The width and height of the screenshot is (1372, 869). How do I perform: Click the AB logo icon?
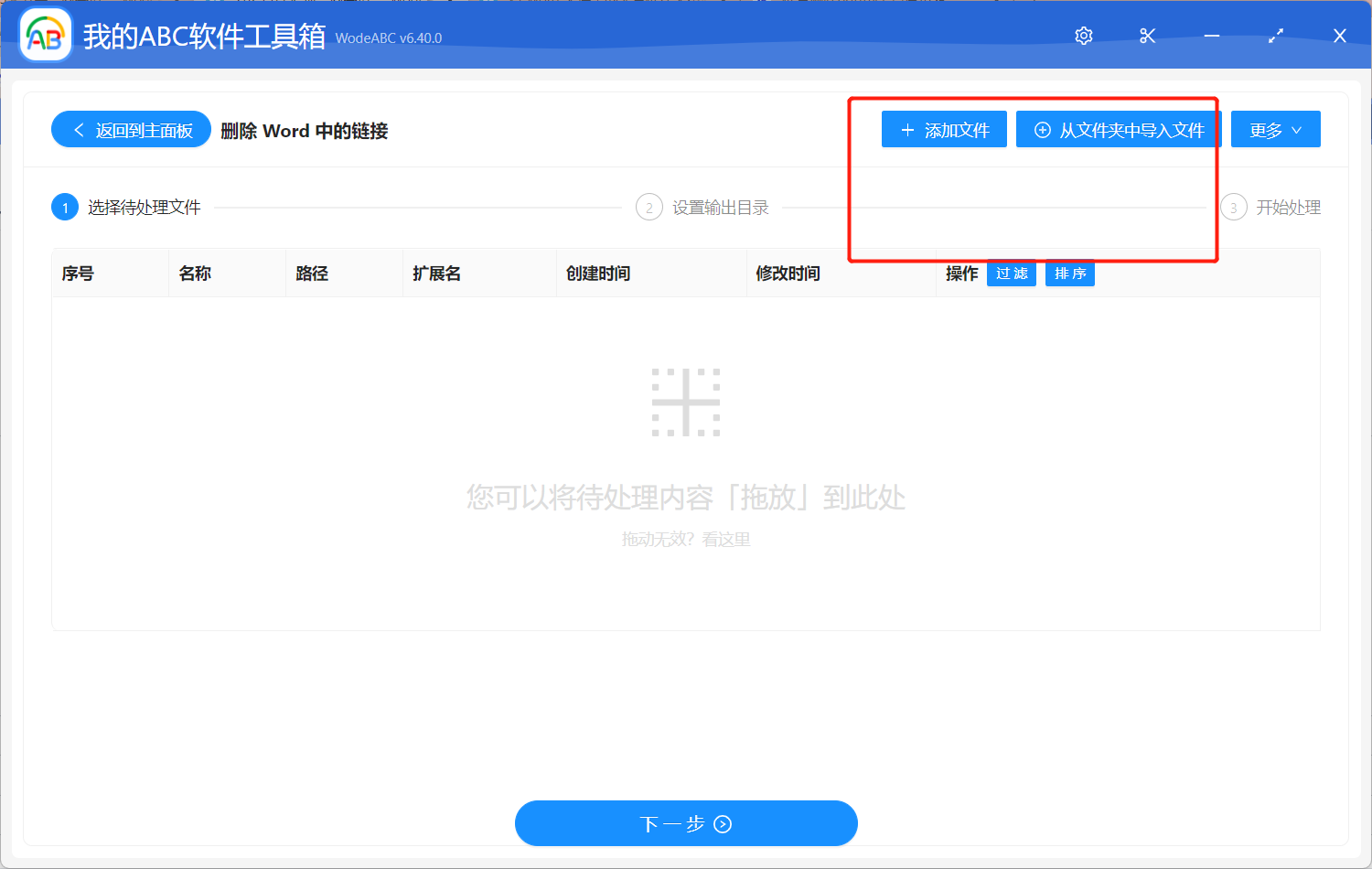pyautogui.click(x=45, y=36)
